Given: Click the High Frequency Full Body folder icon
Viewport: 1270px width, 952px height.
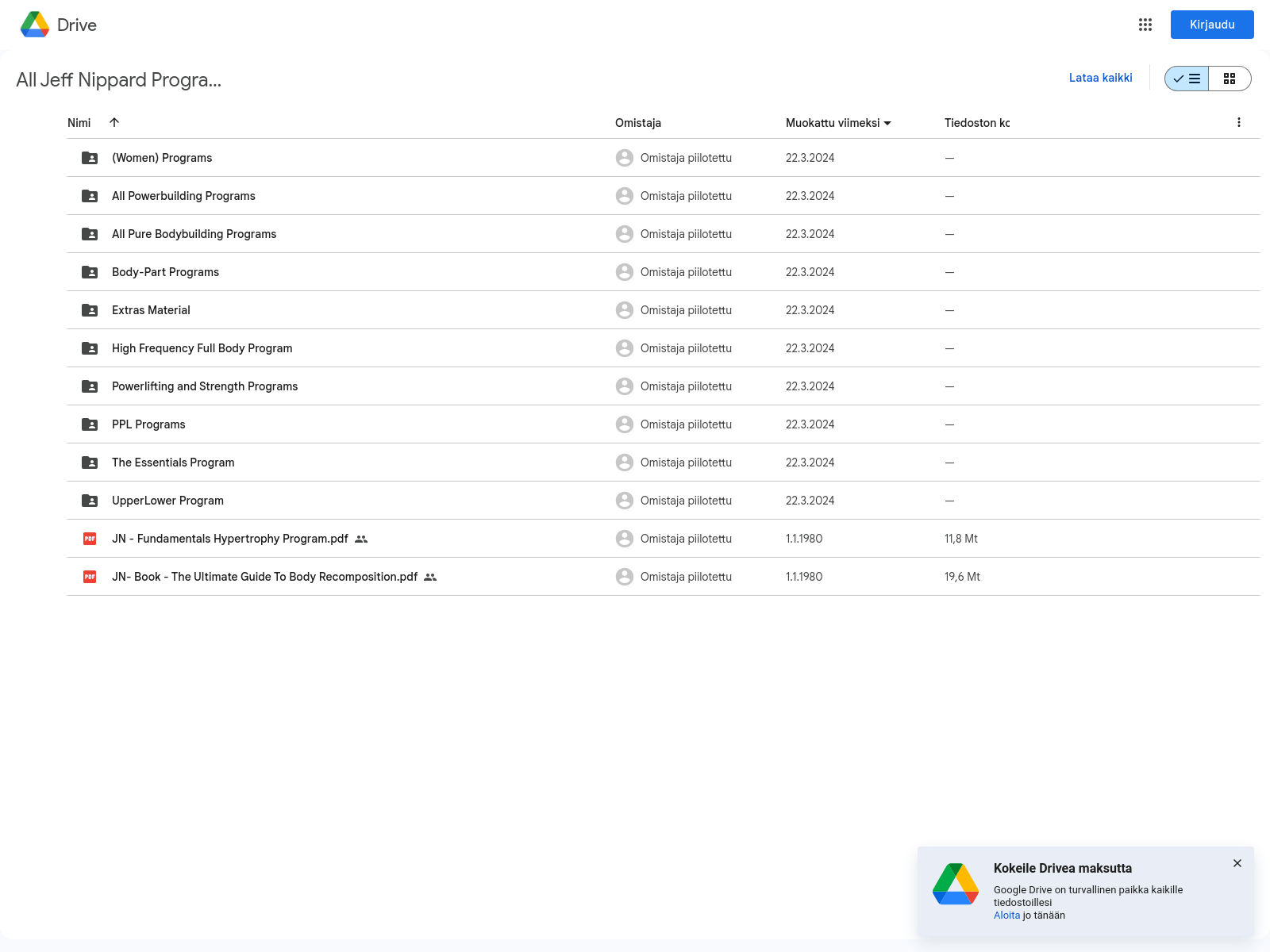Looking at the screenshot, I should (x=90, y=348).
